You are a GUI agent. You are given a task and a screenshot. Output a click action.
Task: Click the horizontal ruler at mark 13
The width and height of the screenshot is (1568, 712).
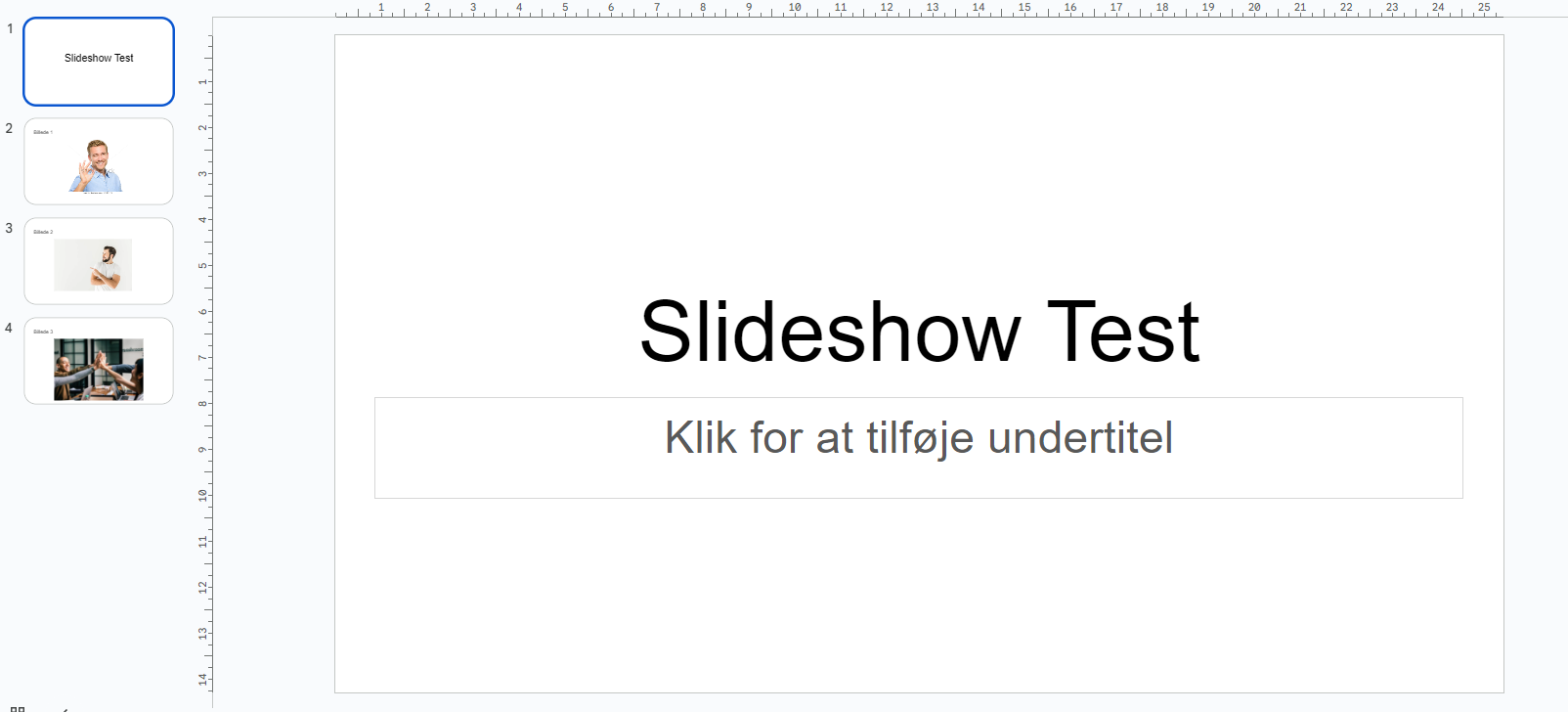pyautogui.click(x=932, y=9)
